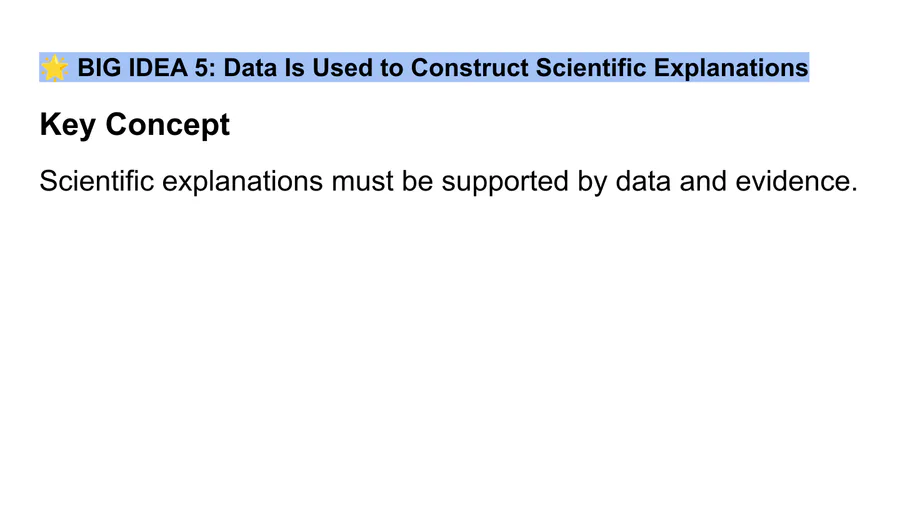Click the gold star icon before the heading
The width and height of the screenshot is (900, 506).
(x=54, y=68)
